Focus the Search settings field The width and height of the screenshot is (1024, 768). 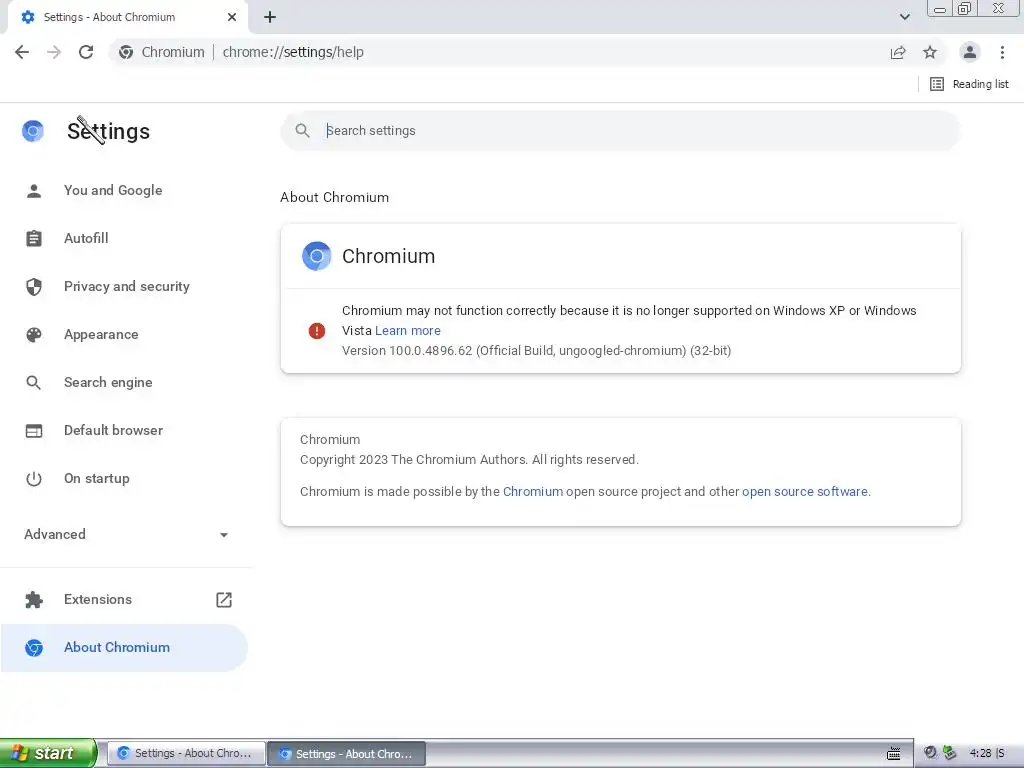620,131
